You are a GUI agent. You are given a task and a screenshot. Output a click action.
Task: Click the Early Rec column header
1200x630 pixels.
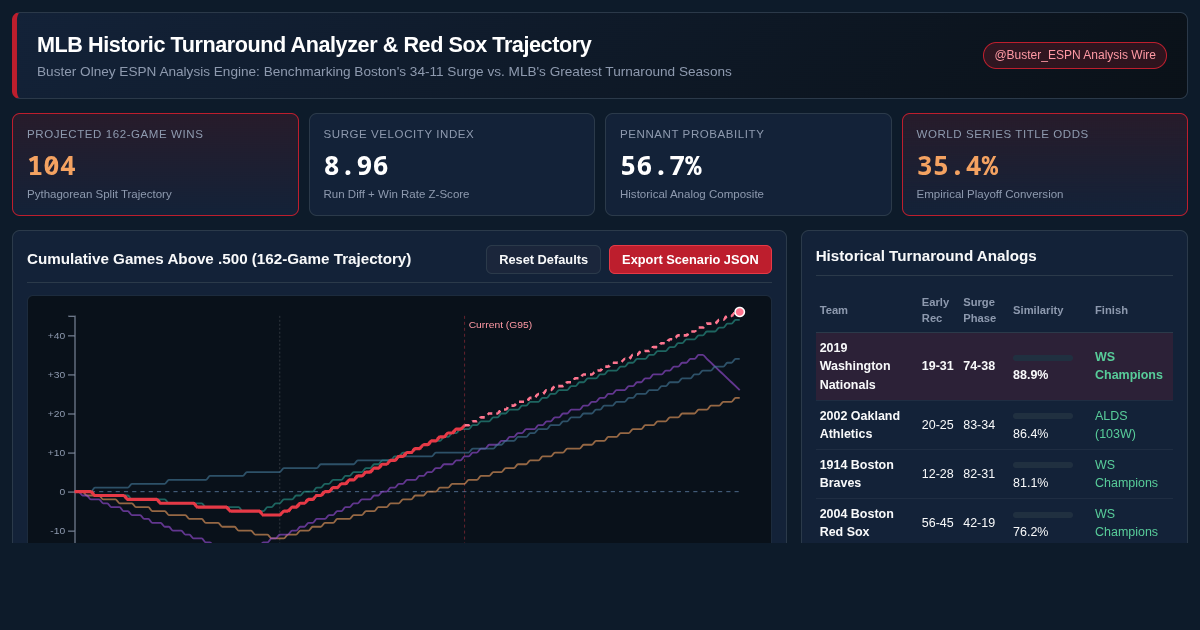[935, 310]
